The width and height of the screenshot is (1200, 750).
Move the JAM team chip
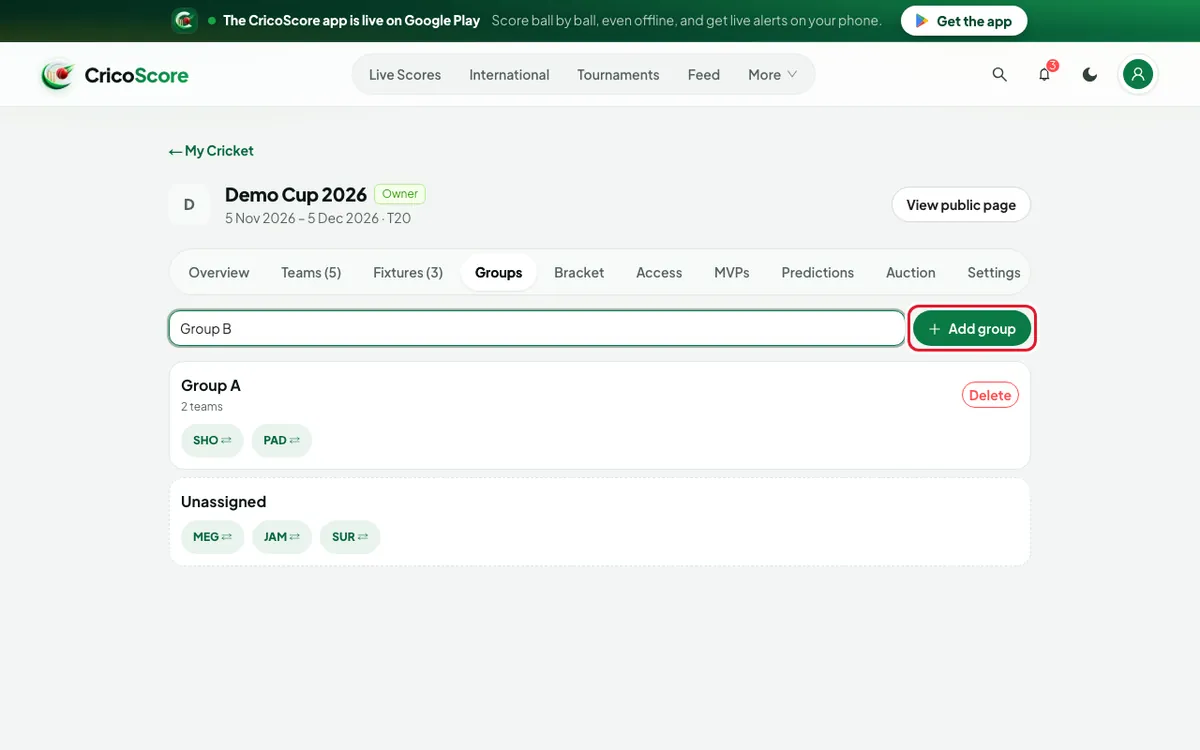point(282,537)
